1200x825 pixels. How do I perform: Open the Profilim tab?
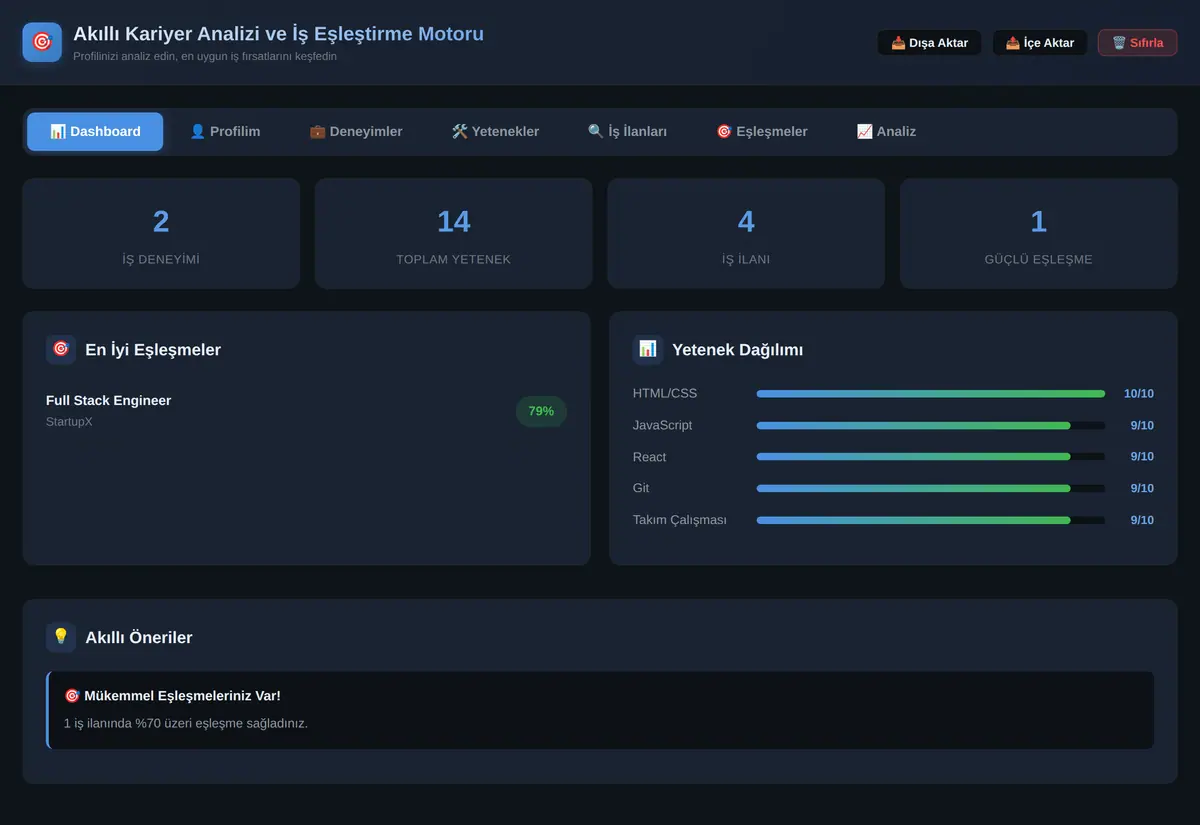(x=225, y=131)
